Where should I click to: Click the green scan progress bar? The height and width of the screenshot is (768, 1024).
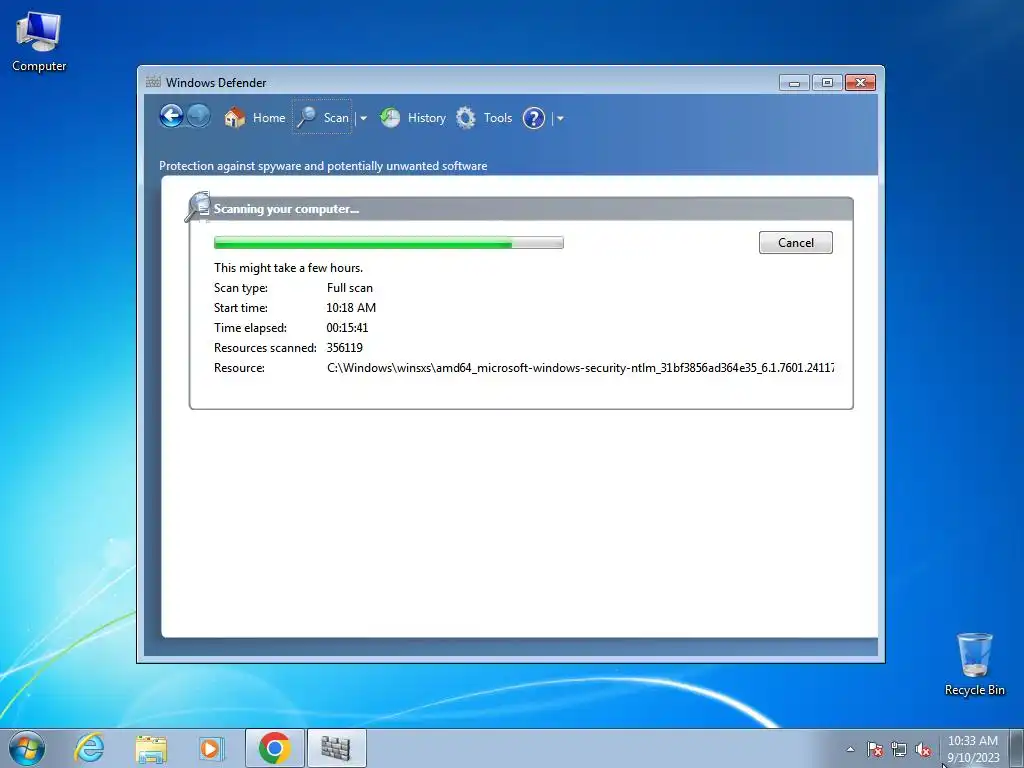[389, 243]
